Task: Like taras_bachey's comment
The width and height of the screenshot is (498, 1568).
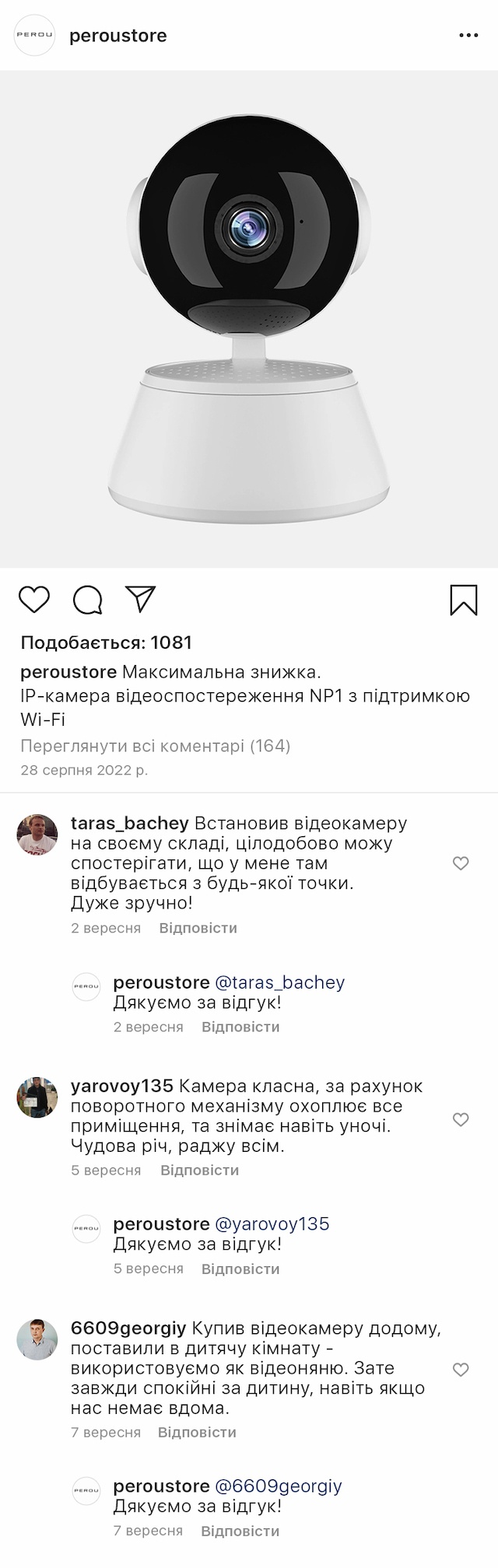Action: 461,863
